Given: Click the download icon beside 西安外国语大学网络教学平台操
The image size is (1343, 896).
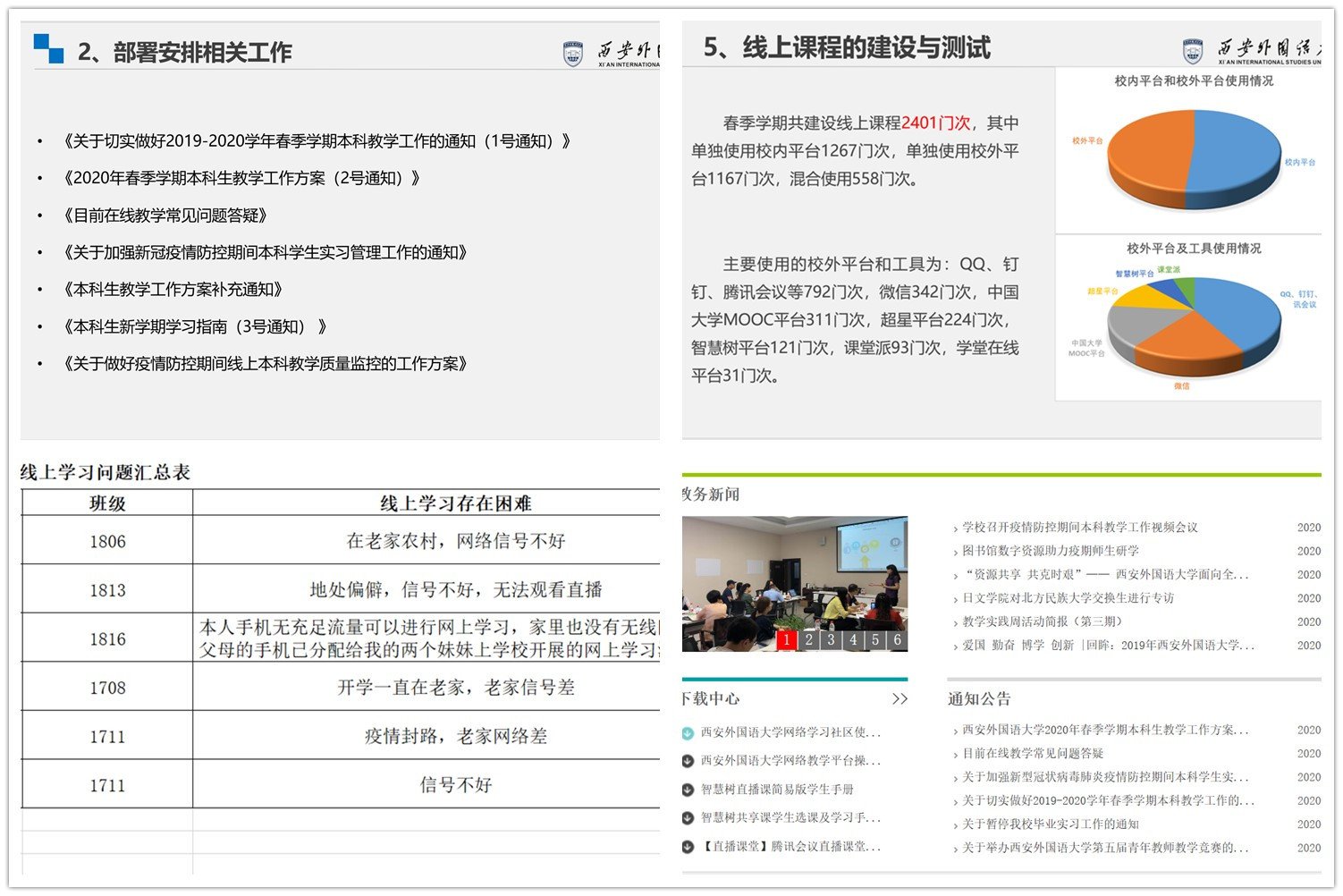Looking at the screenshot, I should click(x=688, y=761).
